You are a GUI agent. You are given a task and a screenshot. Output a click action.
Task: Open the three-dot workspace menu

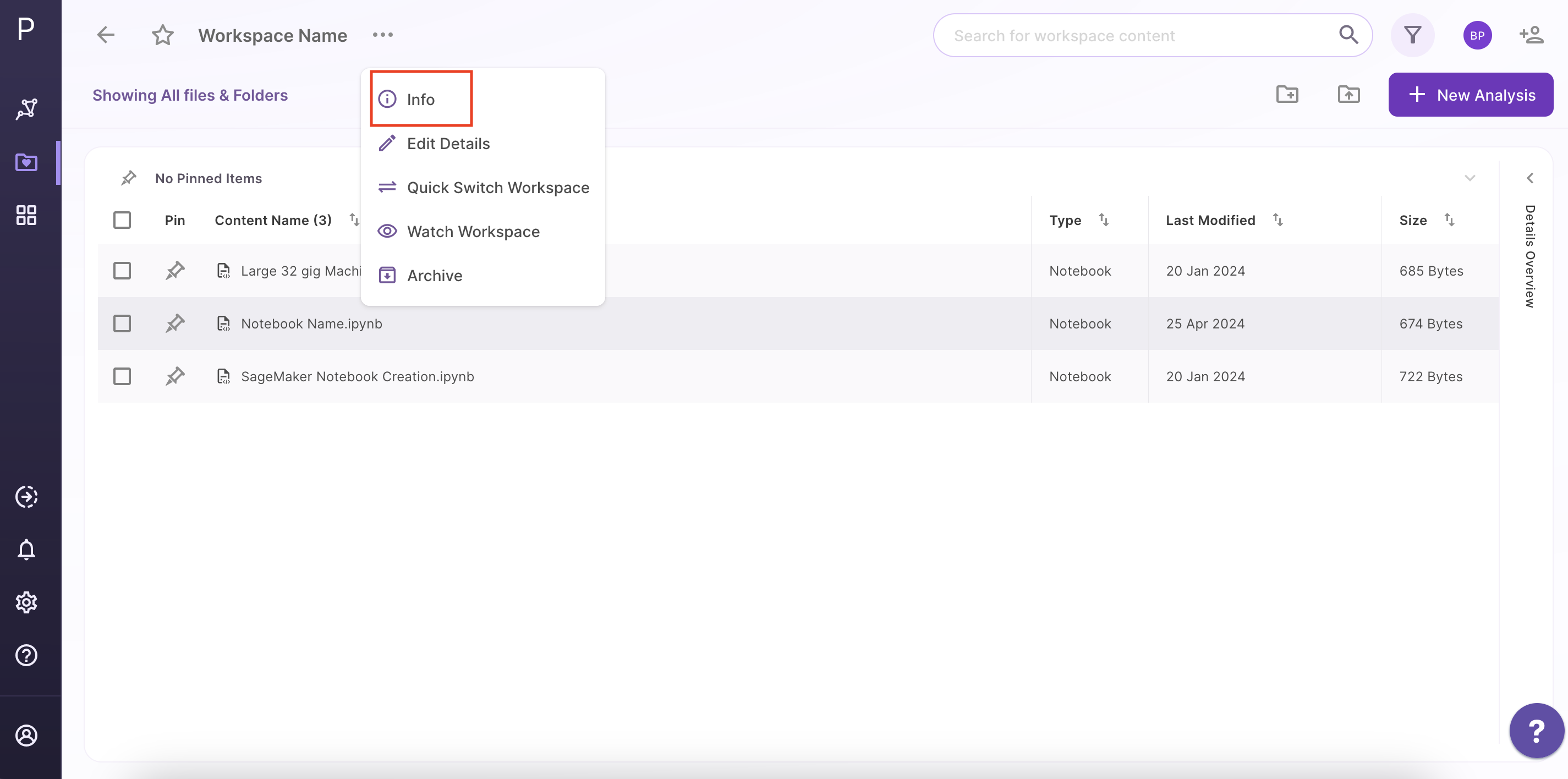coord(383,35)
